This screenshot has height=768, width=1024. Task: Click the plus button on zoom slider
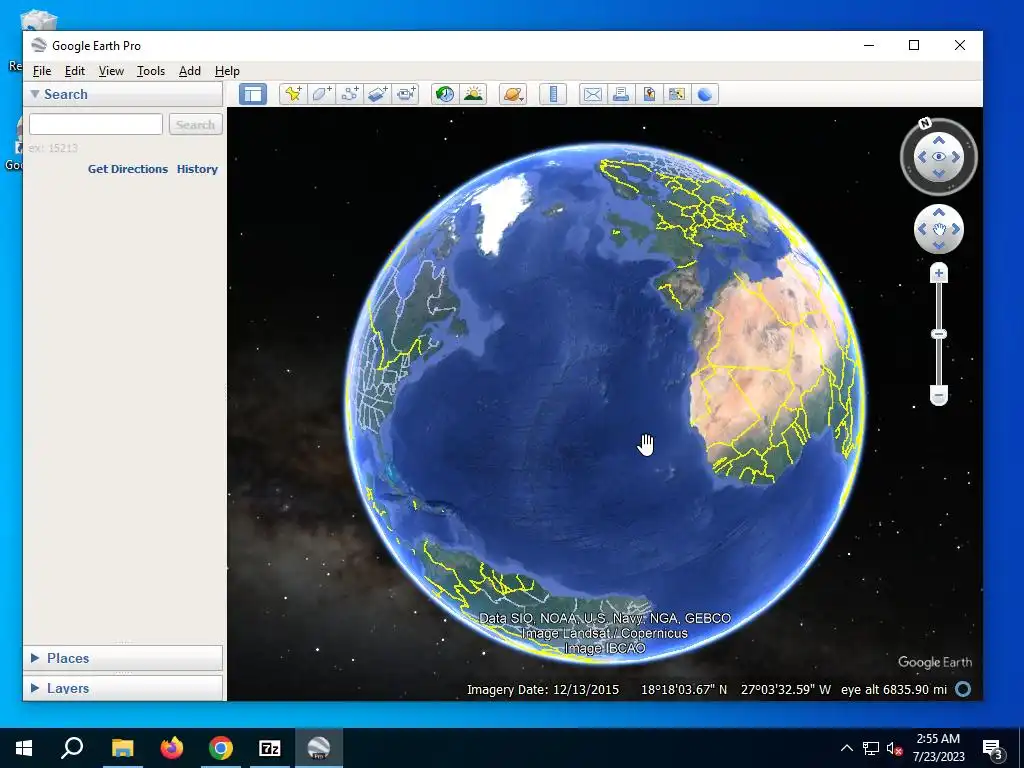point(938,274)
